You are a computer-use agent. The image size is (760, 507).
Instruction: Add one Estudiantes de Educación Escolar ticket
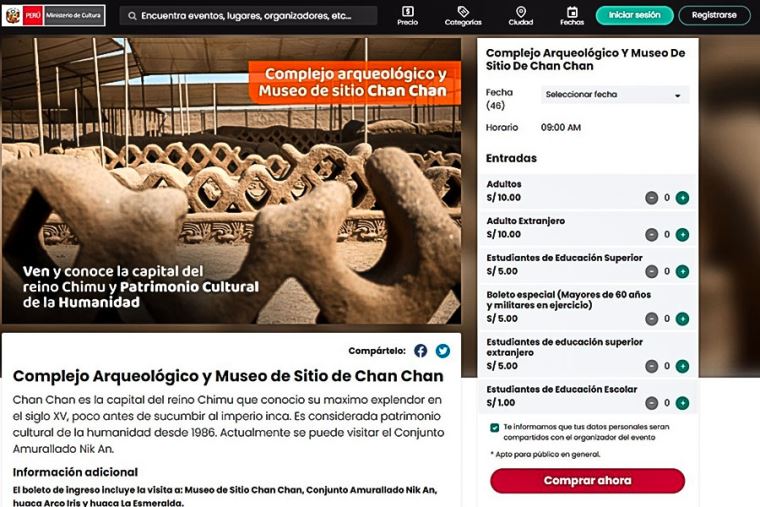click(682, 403)
